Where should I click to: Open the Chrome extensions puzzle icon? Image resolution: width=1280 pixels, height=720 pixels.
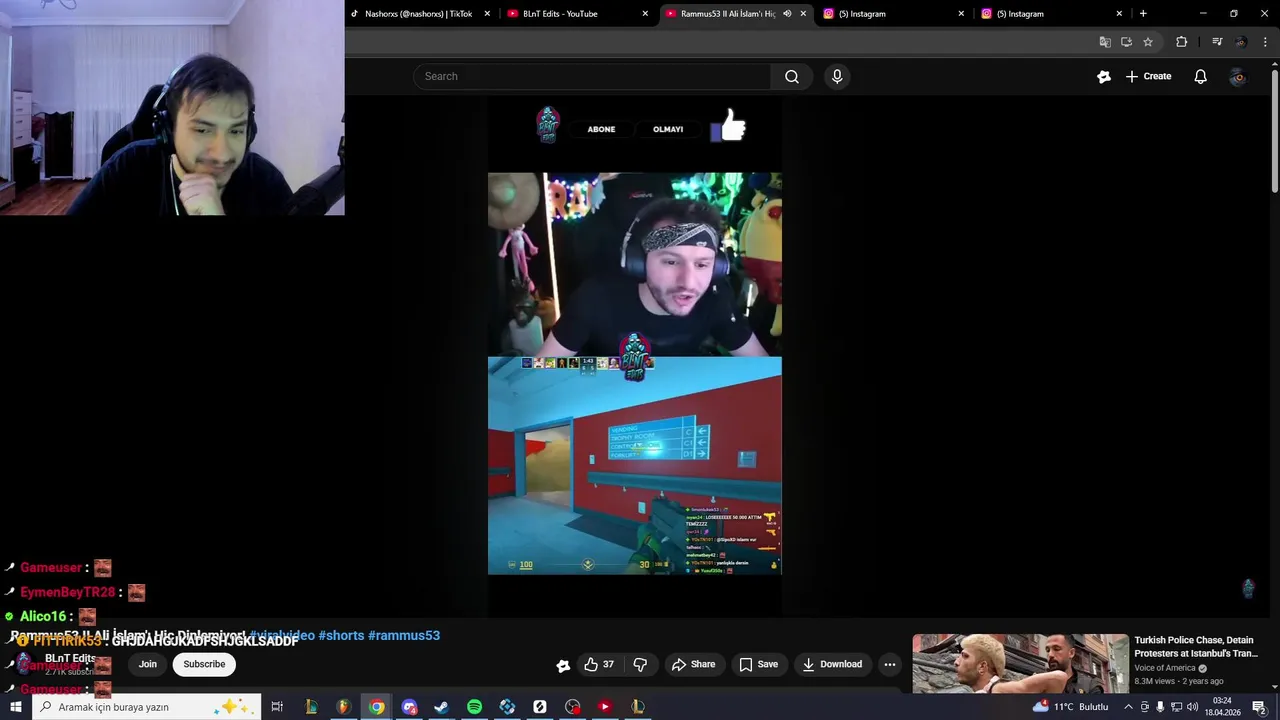coord(1182,42)
